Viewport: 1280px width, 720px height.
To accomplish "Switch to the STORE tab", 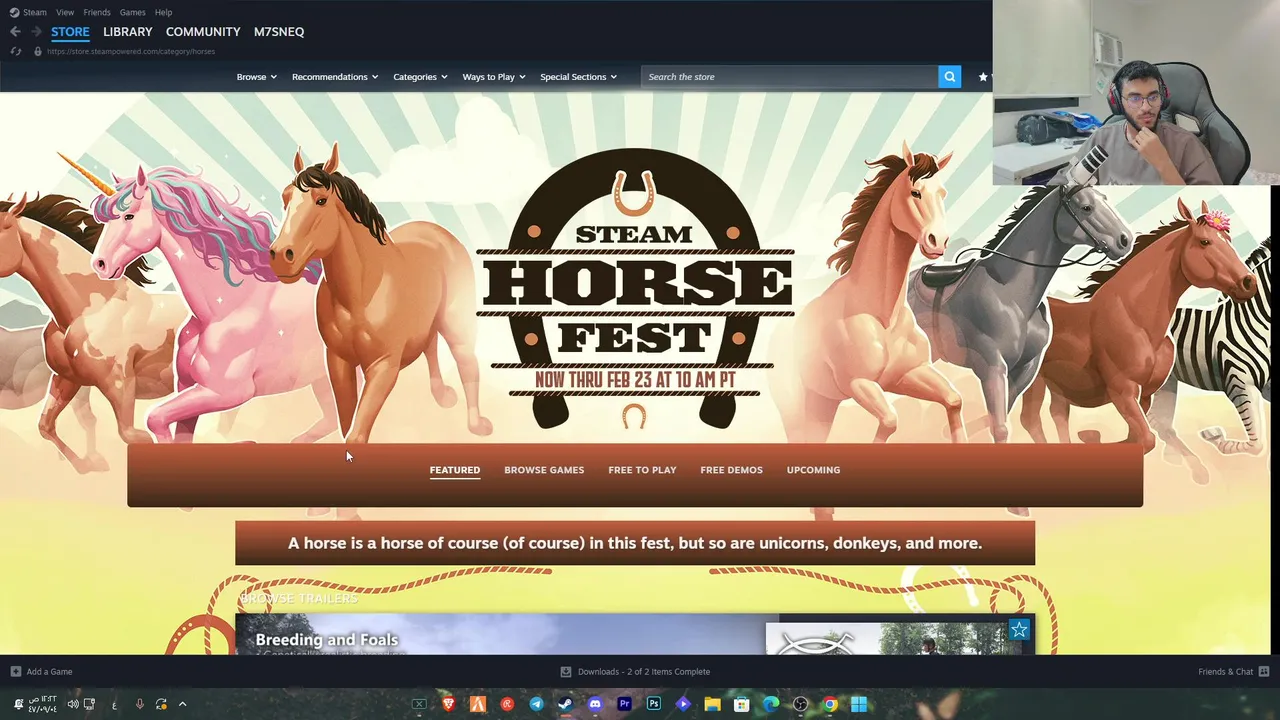I will pos(70,32).
